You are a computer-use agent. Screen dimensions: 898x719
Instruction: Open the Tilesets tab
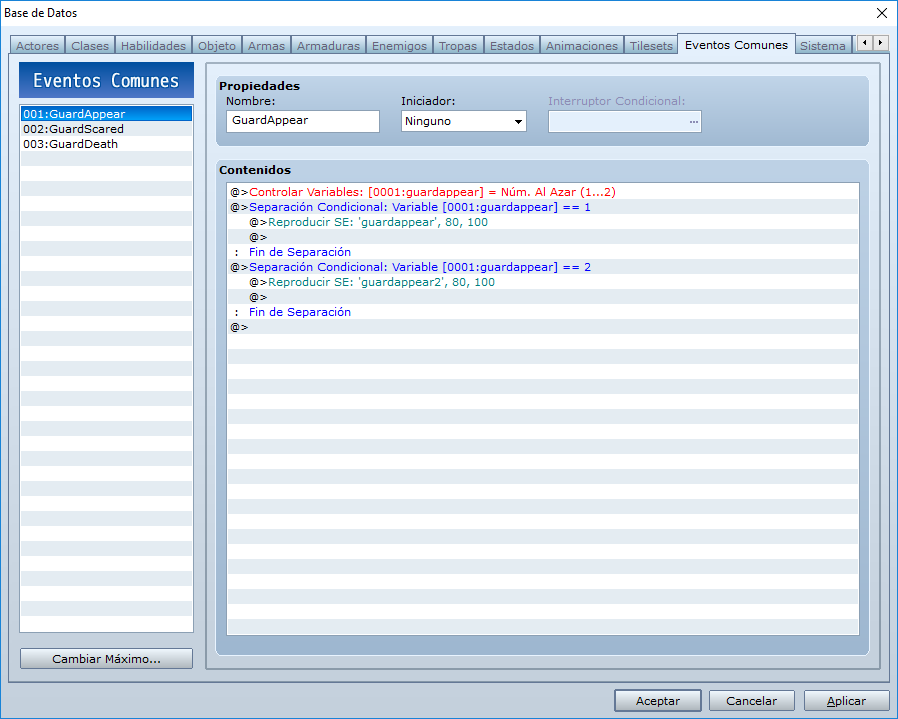click(x=651, y=46)
